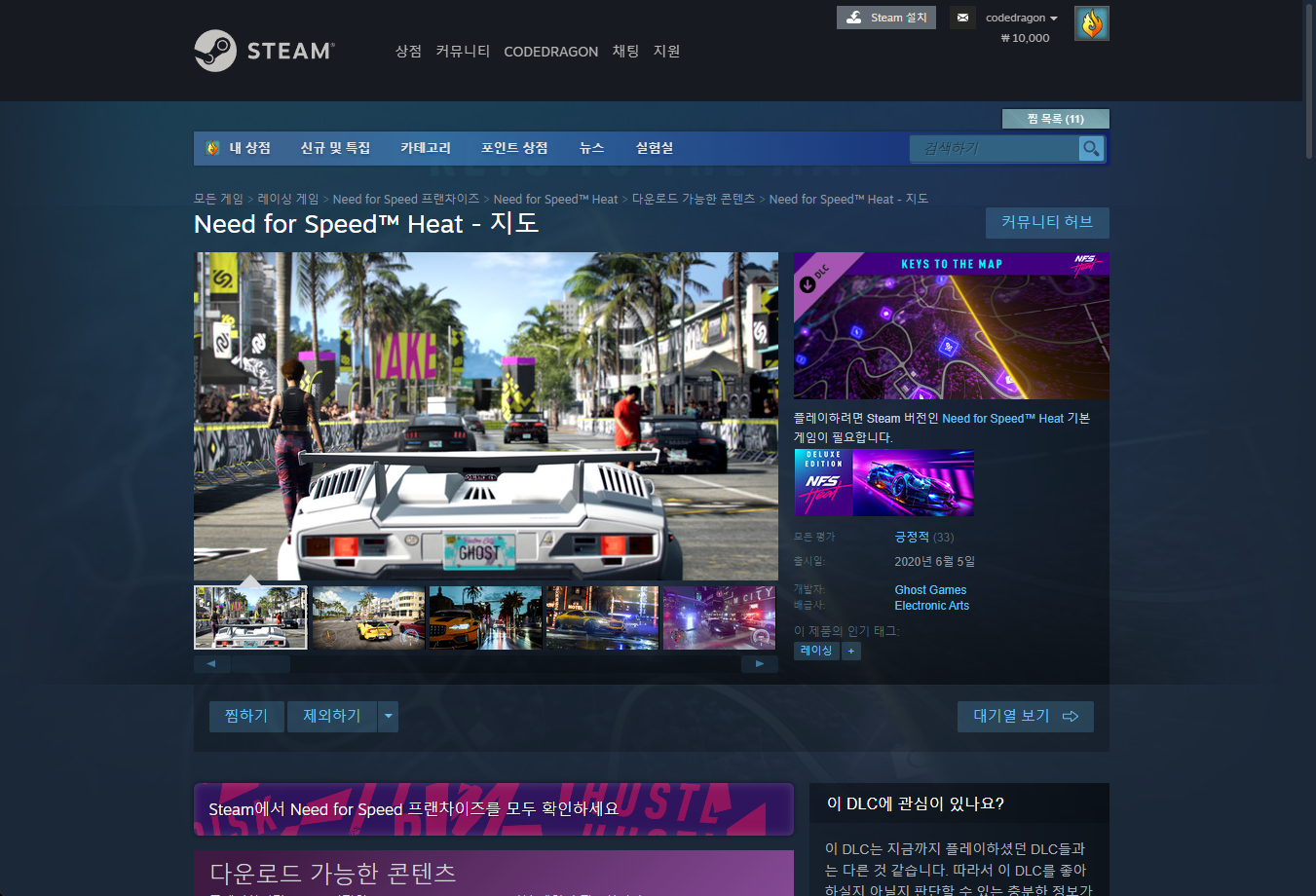Click the arrow icon on 대기열 보기
The width and height of the screenshot is (1316, 896).
[x=1071, y=716]
